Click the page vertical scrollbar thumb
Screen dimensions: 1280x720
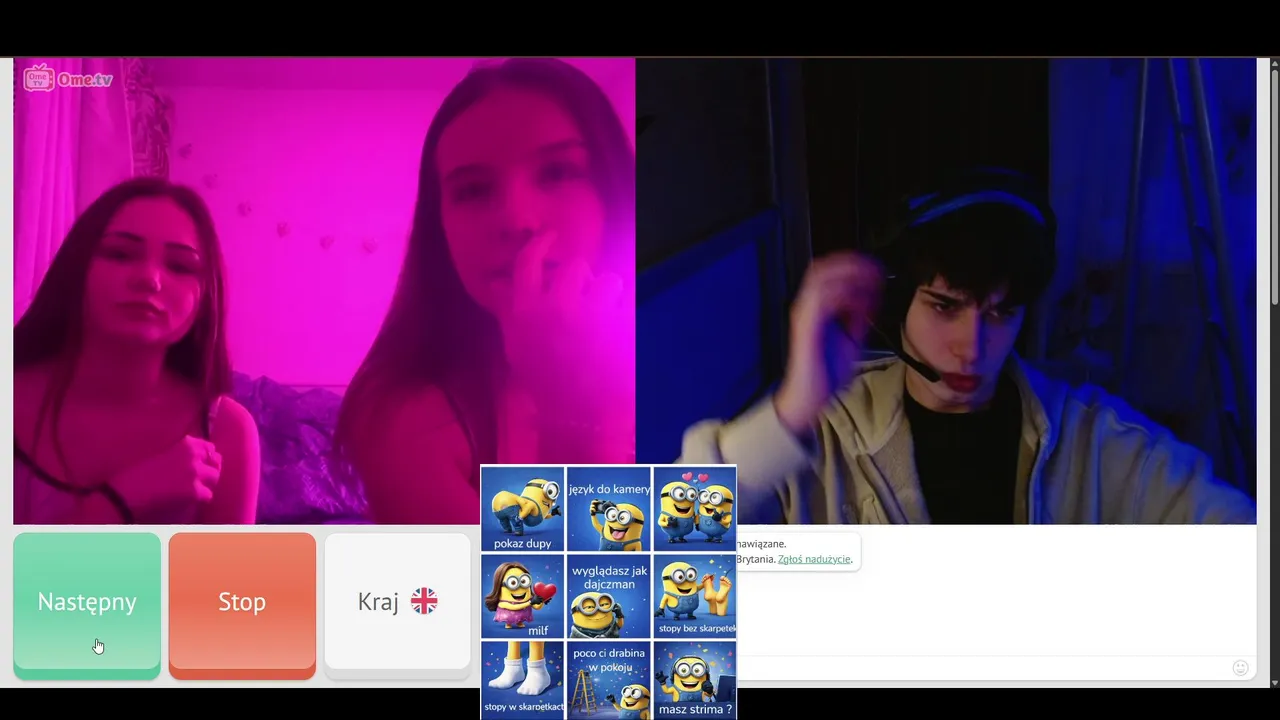[1274, 187]
